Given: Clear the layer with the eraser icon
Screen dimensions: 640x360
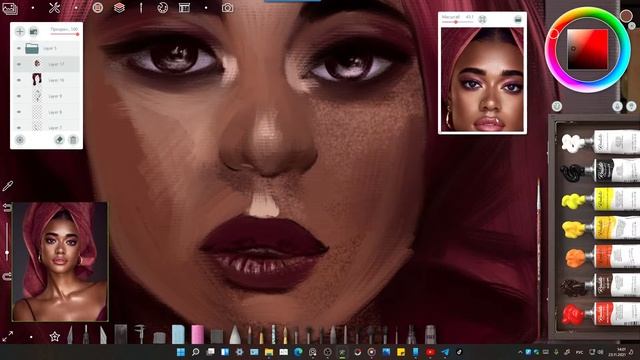Looking at the screenshot, I should (59, 140).
